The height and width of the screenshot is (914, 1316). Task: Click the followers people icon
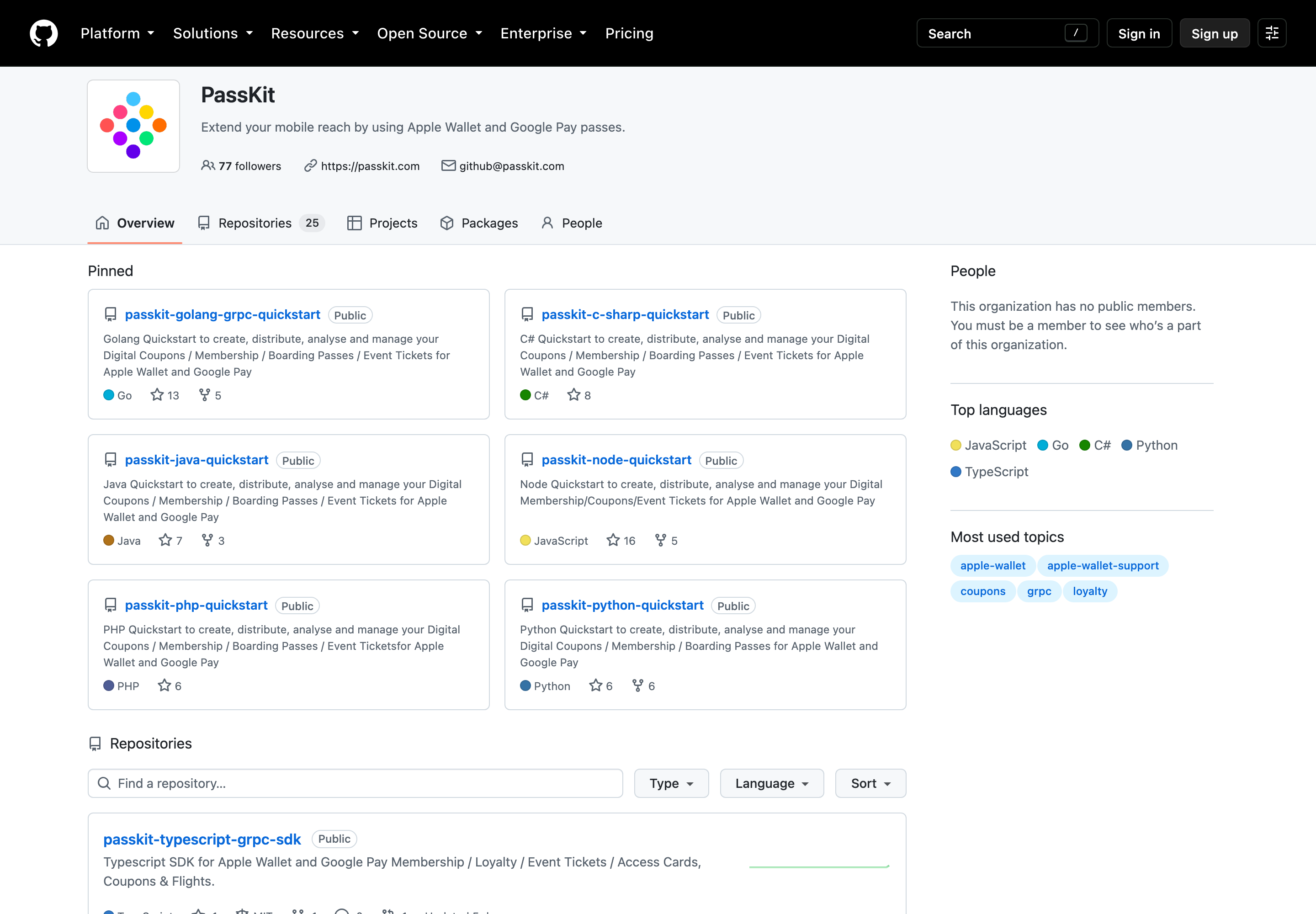(x=208, y=165)
